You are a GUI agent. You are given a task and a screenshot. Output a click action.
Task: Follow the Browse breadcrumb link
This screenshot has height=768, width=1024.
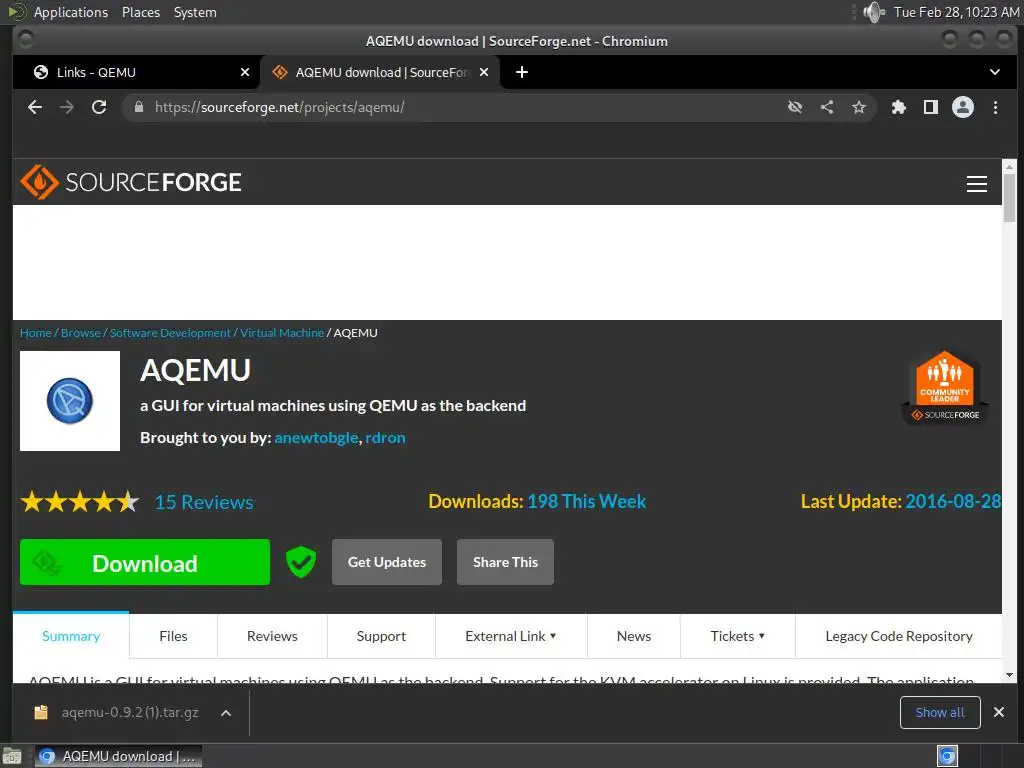click(80, 333)
